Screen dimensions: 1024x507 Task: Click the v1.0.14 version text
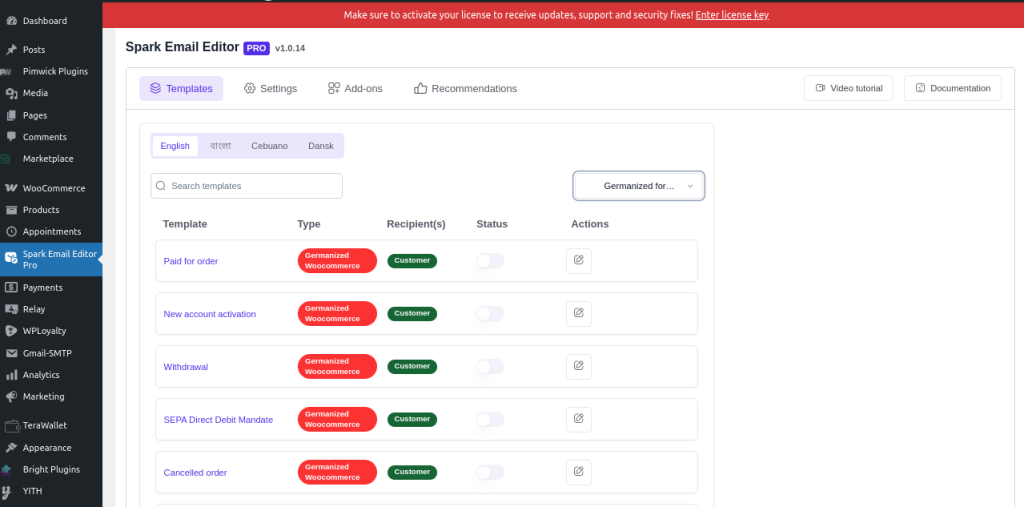[x=290, y=48]
